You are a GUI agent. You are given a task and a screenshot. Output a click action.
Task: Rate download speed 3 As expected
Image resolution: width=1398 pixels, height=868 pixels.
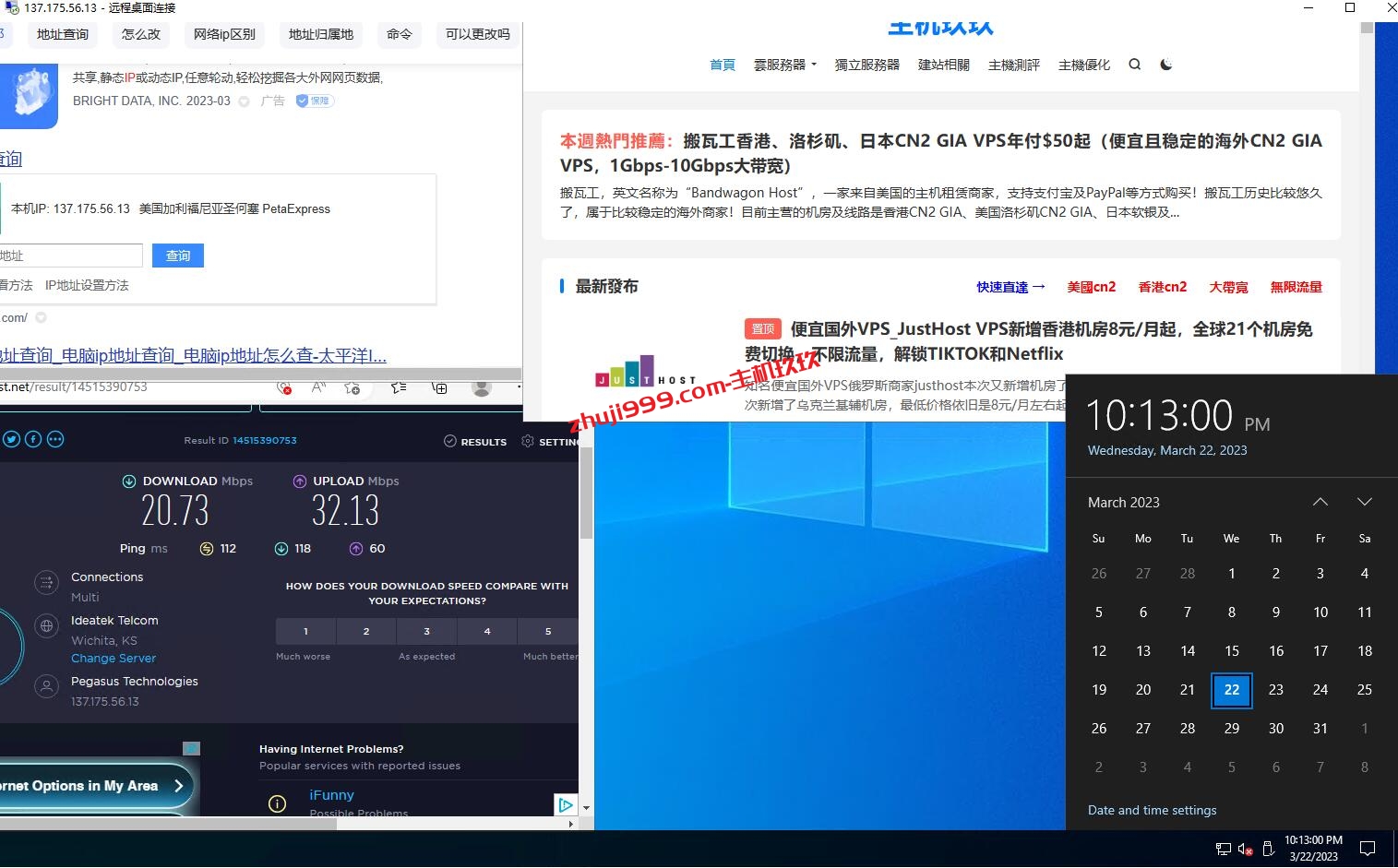(x=426, y=631)
